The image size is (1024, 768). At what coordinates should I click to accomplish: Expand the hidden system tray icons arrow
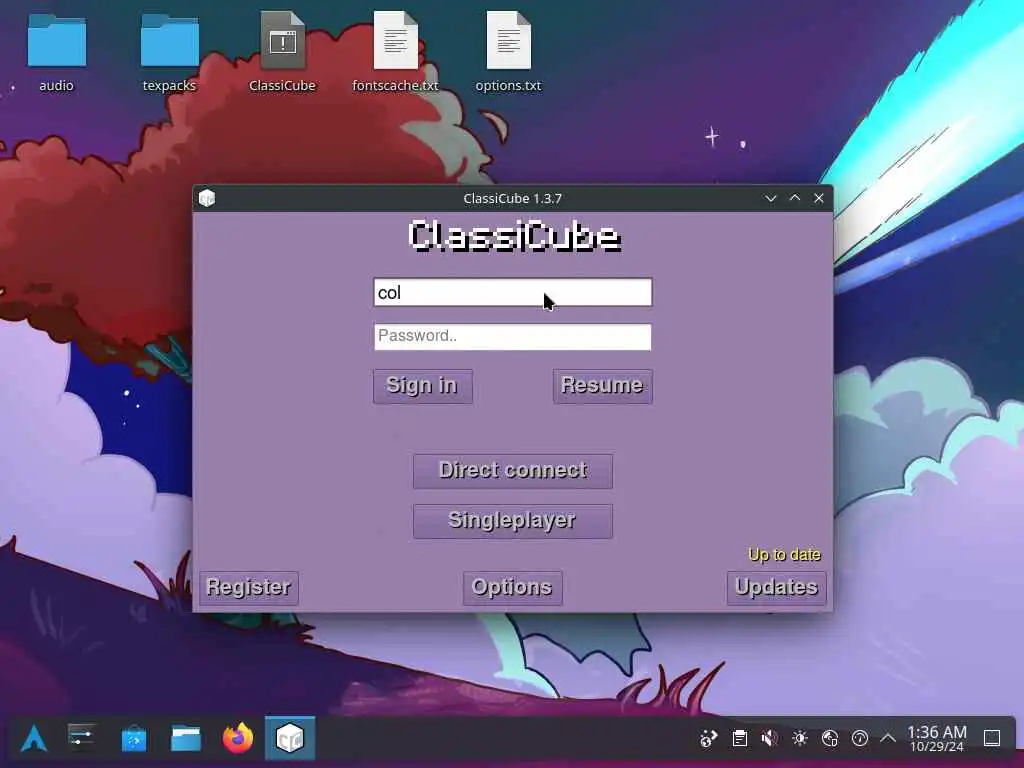(x=888, y=739)
